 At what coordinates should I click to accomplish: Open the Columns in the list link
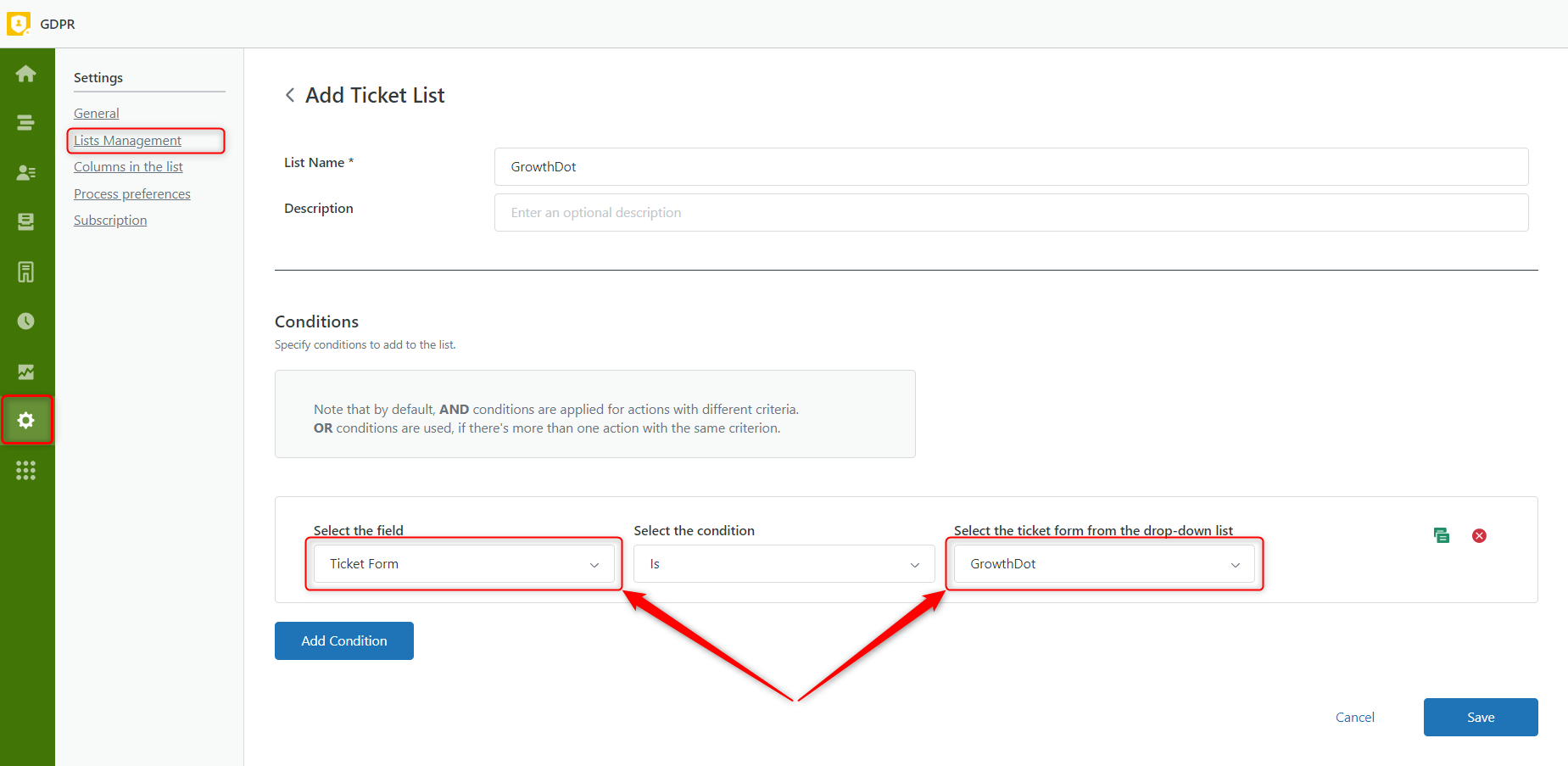(x=128, y=167)
